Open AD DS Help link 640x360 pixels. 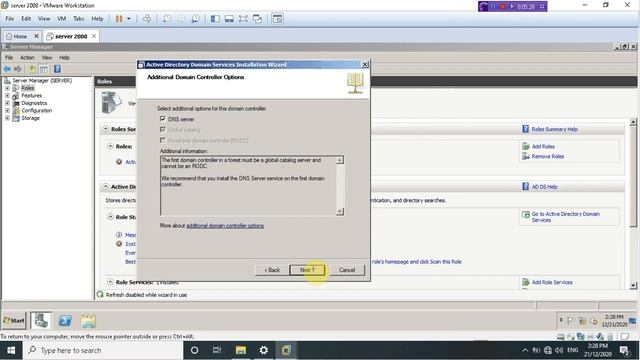pyautogui.click(x=544, y=187)
